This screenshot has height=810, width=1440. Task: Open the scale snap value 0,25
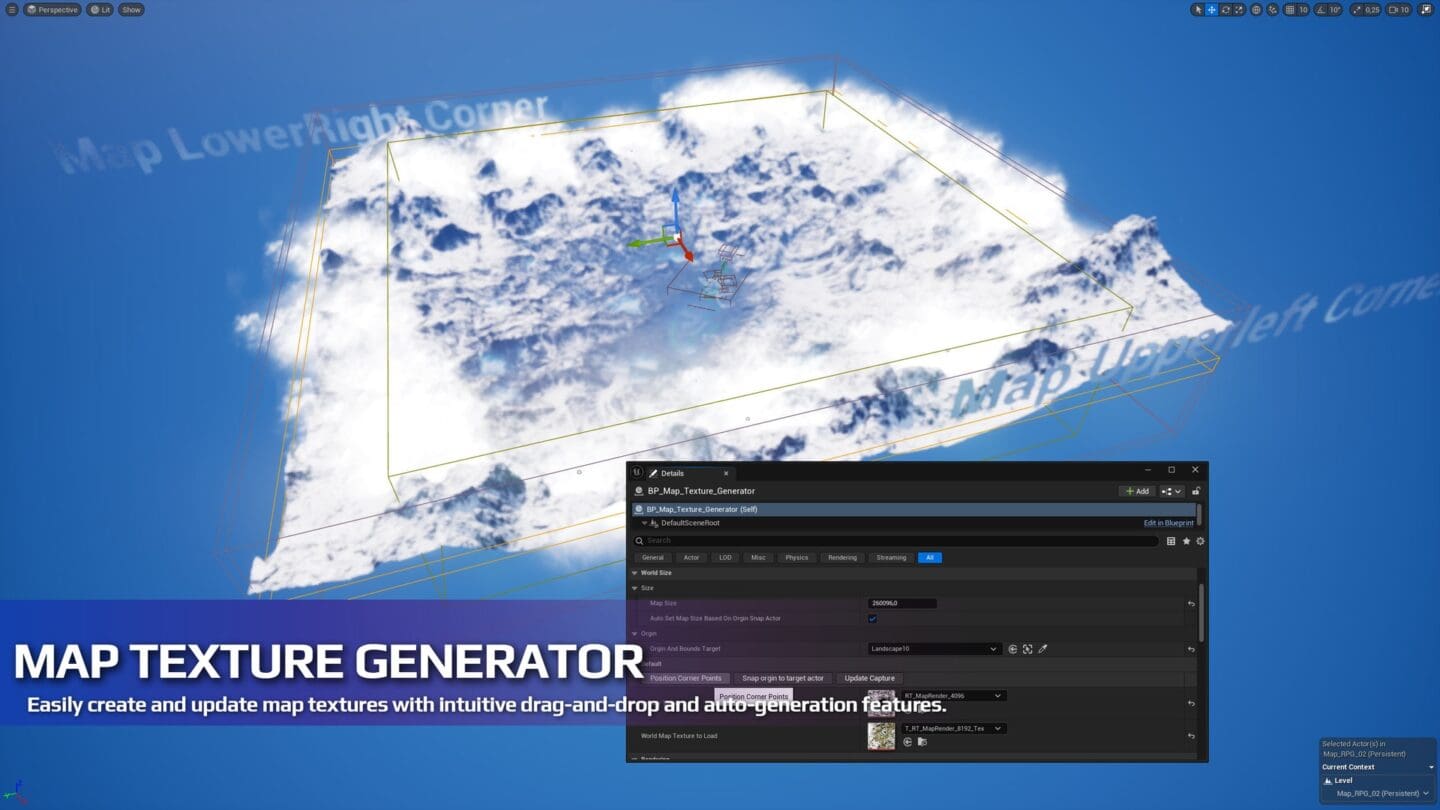click(x=1372, y=10)
